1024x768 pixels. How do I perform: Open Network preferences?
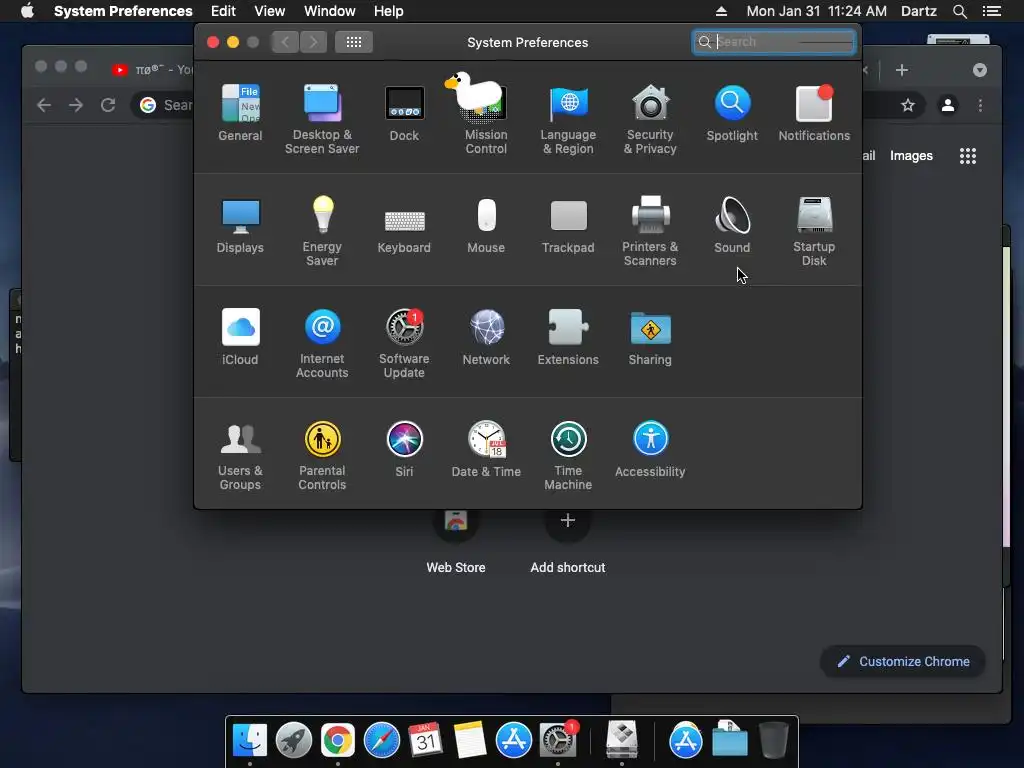[x=486, y=337]
